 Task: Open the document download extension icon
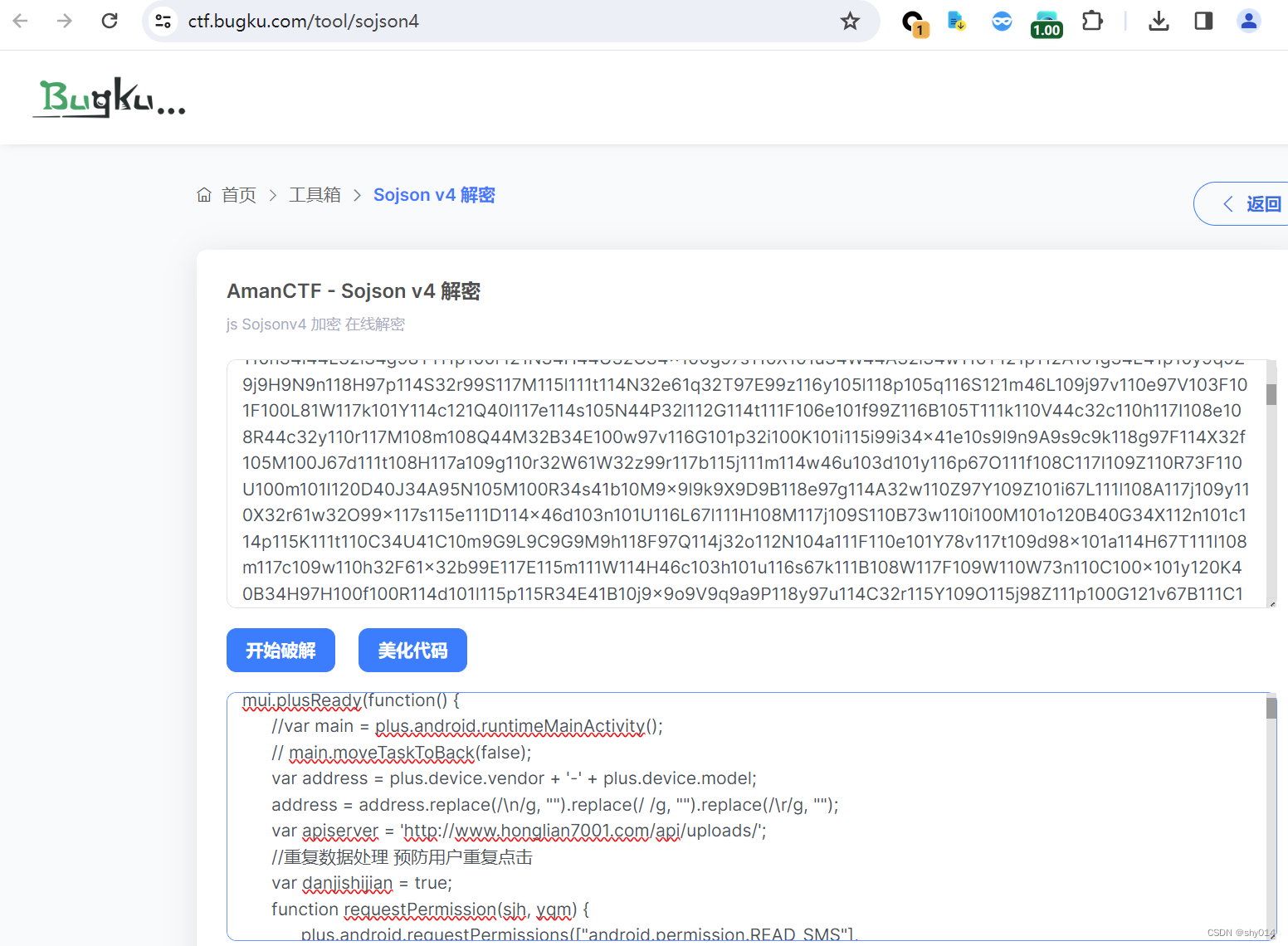click(x=957, y=21)
